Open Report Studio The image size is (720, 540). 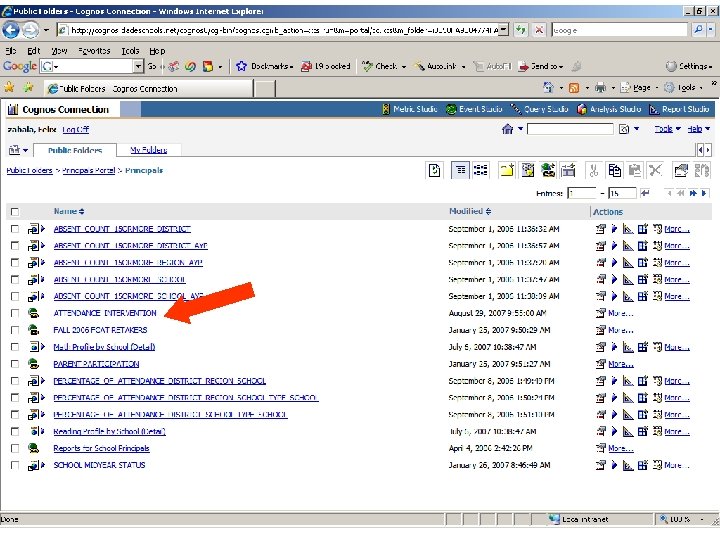click(679, 109)
